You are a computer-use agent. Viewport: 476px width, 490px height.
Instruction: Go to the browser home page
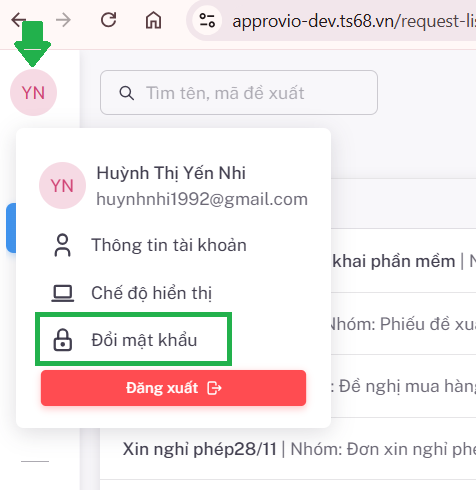(x=153, y=20)
